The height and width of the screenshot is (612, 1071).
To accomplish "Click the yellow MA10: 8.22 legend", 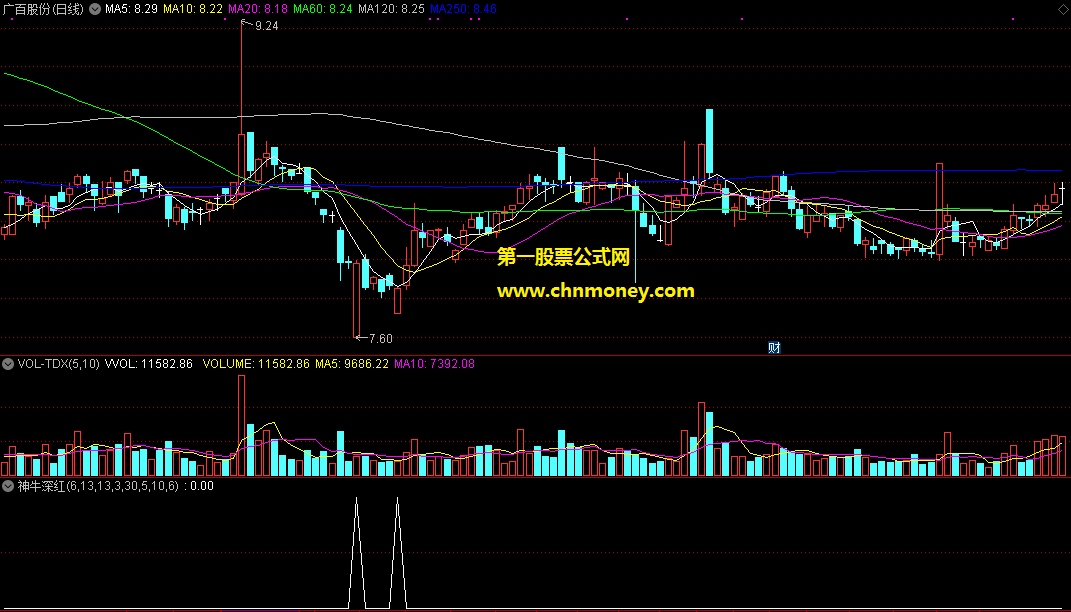I will tap(193, 9).
